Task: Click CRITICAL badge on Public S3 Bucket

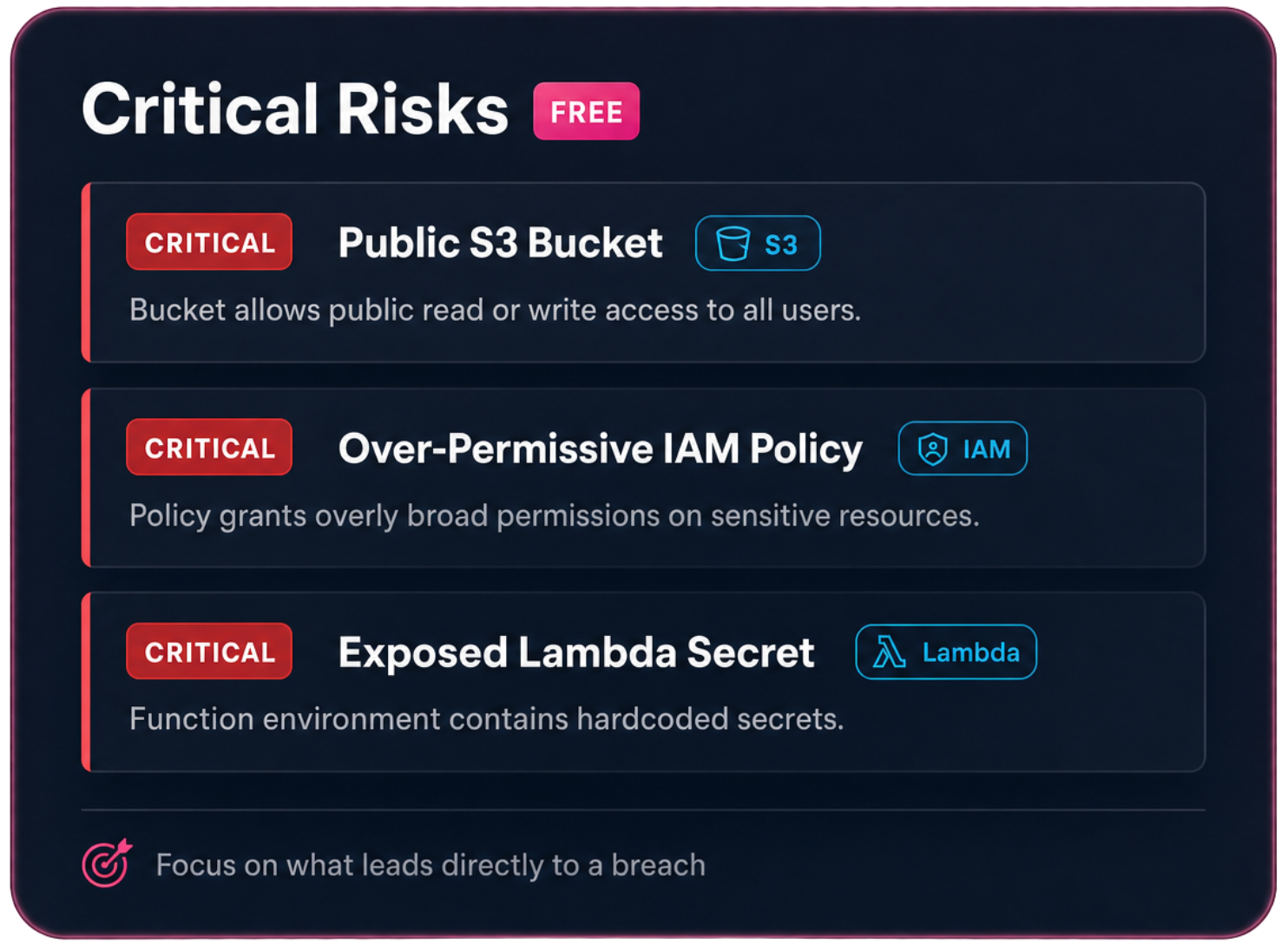Action: click(209, 242)
